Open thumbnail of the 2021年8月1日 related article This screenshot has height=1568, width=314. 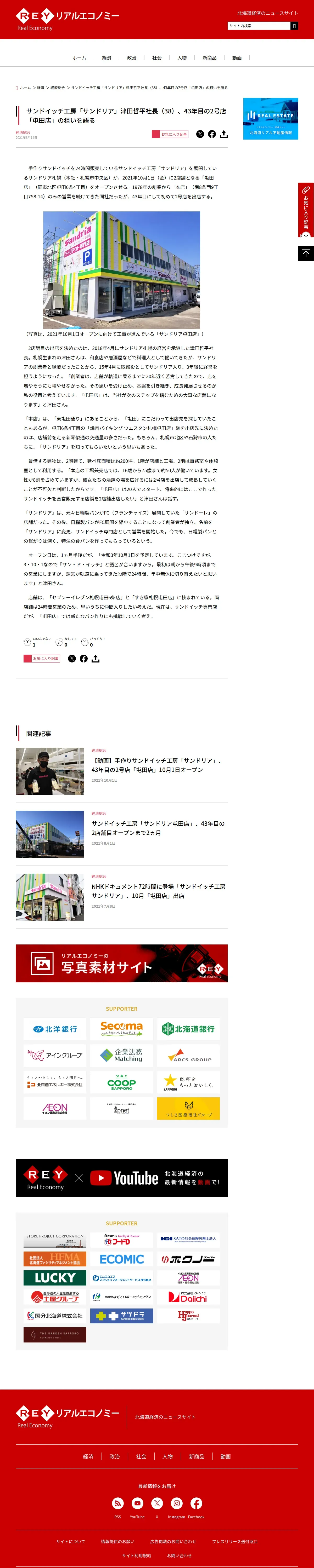(49, 834)
